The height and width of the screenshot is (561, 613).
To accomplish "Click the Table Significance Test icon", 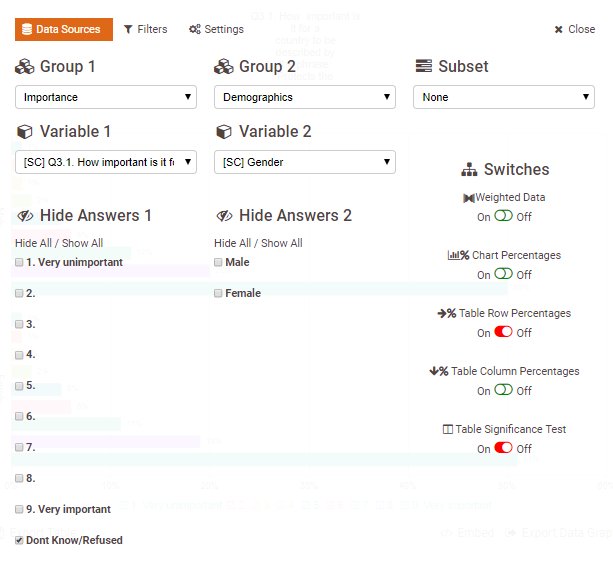I will click(x=448, y=429).
